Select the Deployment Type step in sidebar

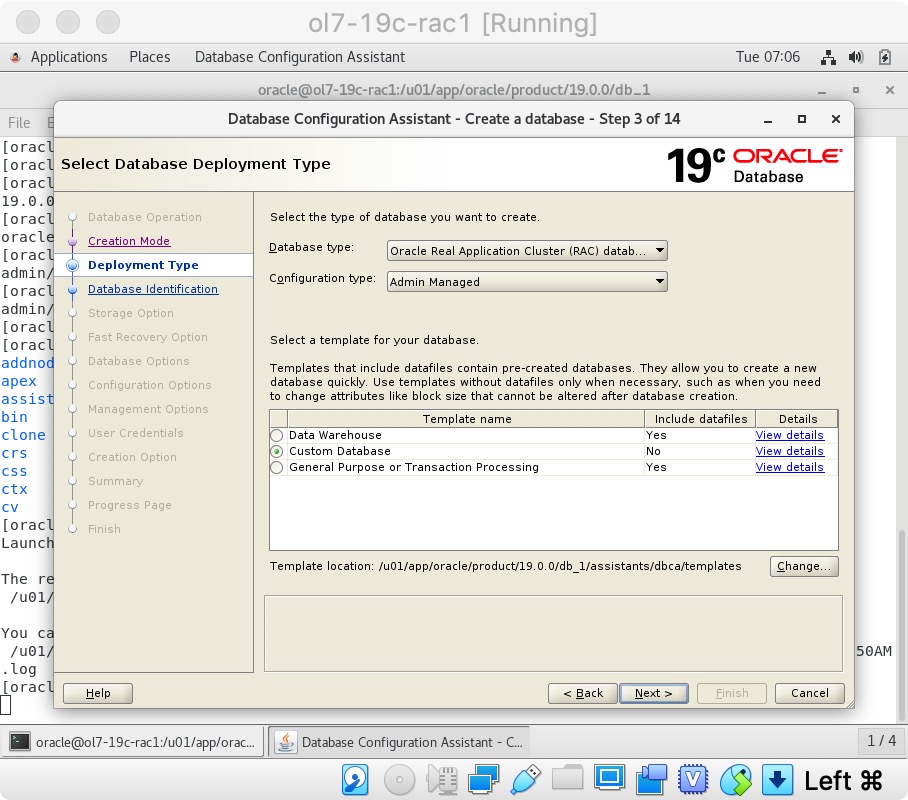(143, 265)
